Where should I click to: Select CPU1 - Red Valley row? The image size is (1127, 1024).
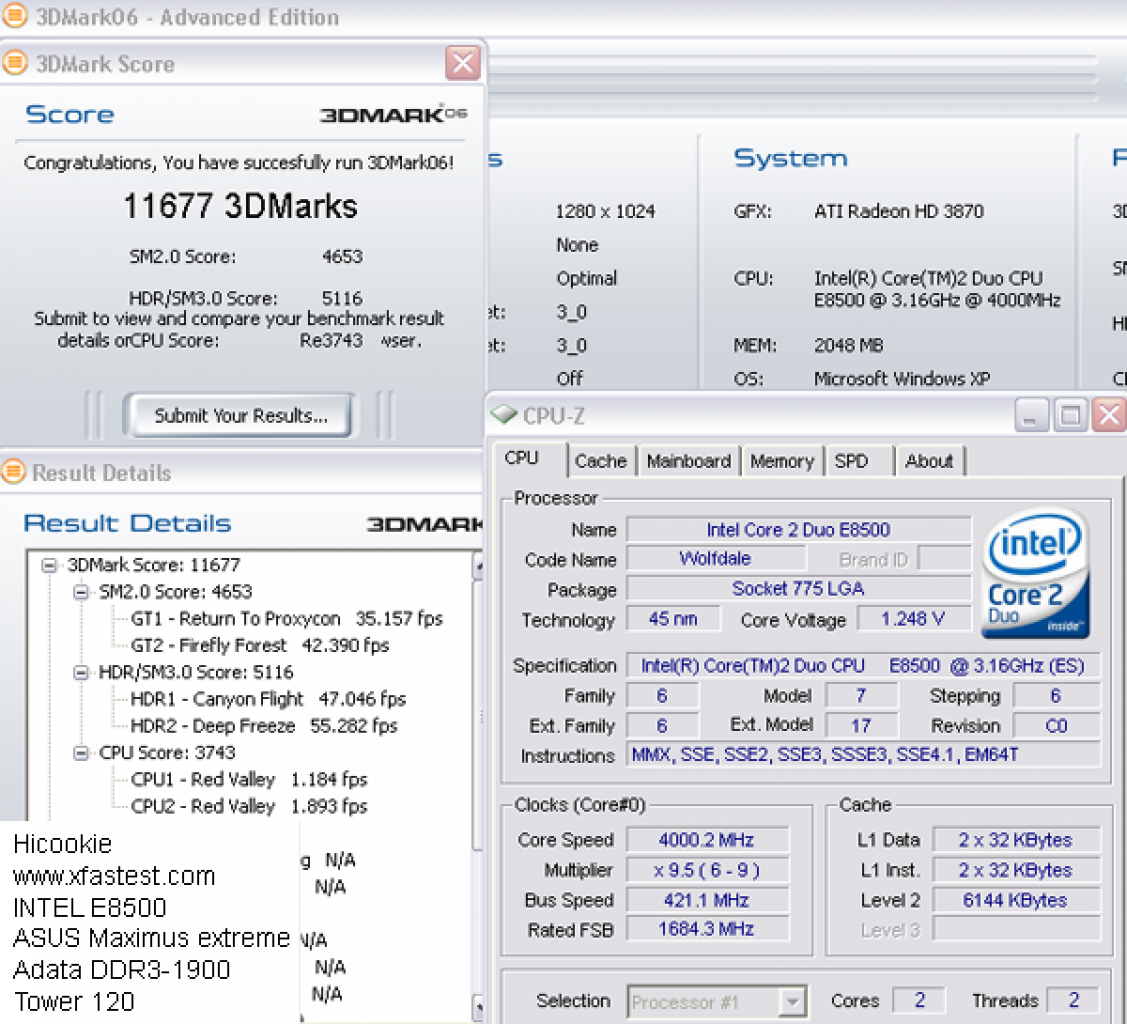click(249, 780)
